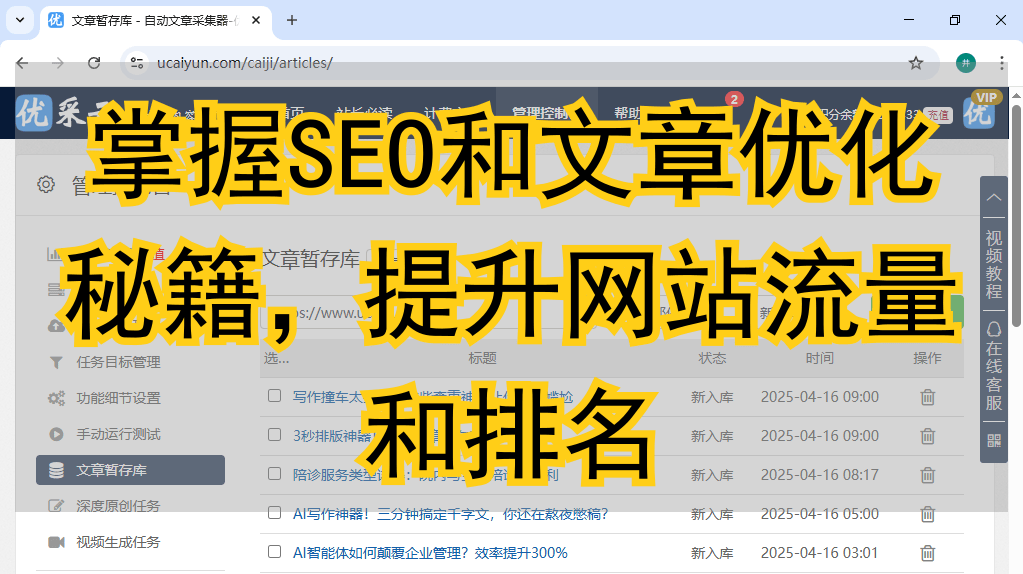1023x574 pixels.
Task: Contact 在线客服 online support widget
Action: point(993,366)
